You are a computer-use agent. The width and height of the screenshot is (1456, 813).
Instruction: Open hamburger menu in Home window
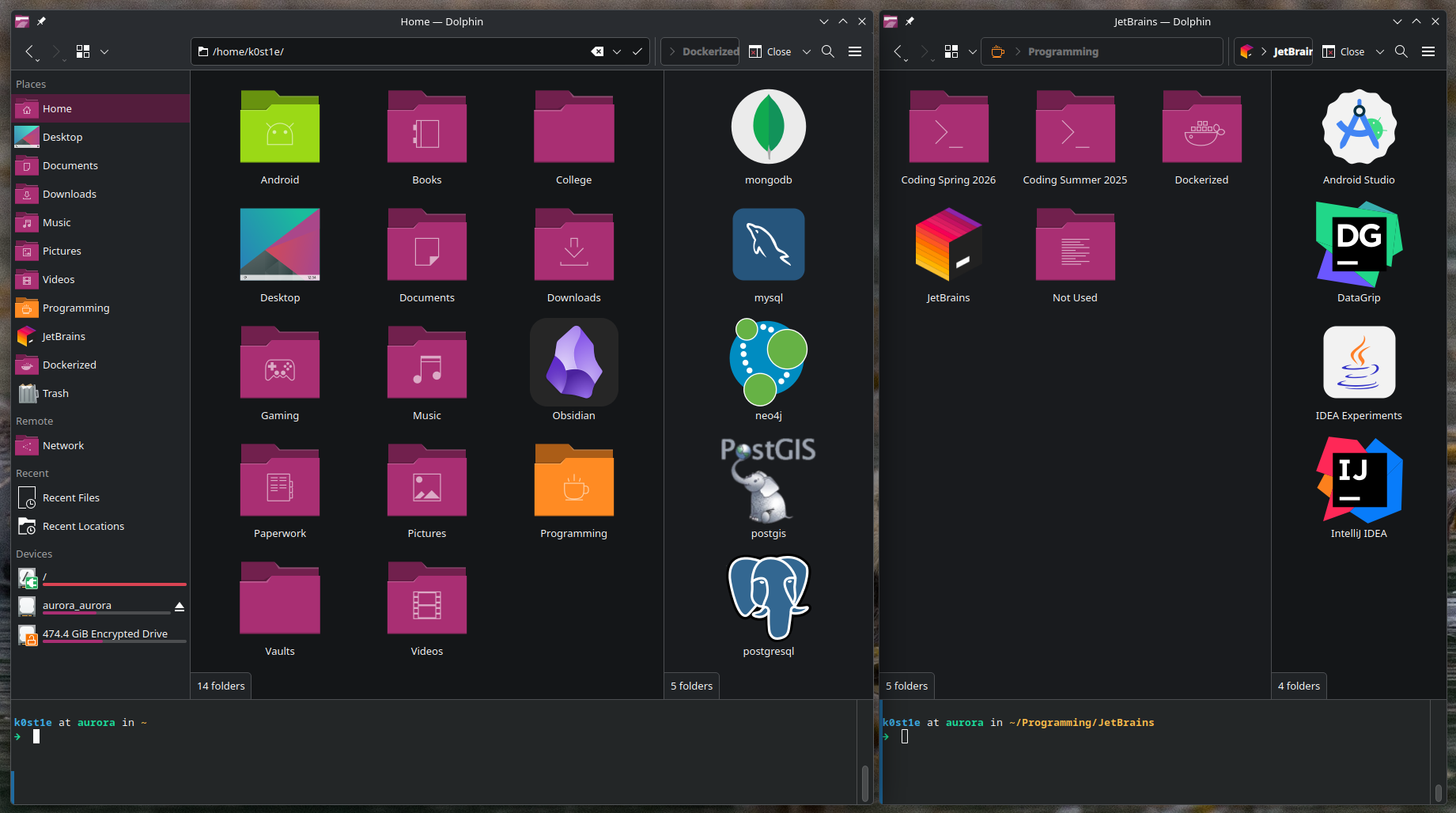[855, 51]
